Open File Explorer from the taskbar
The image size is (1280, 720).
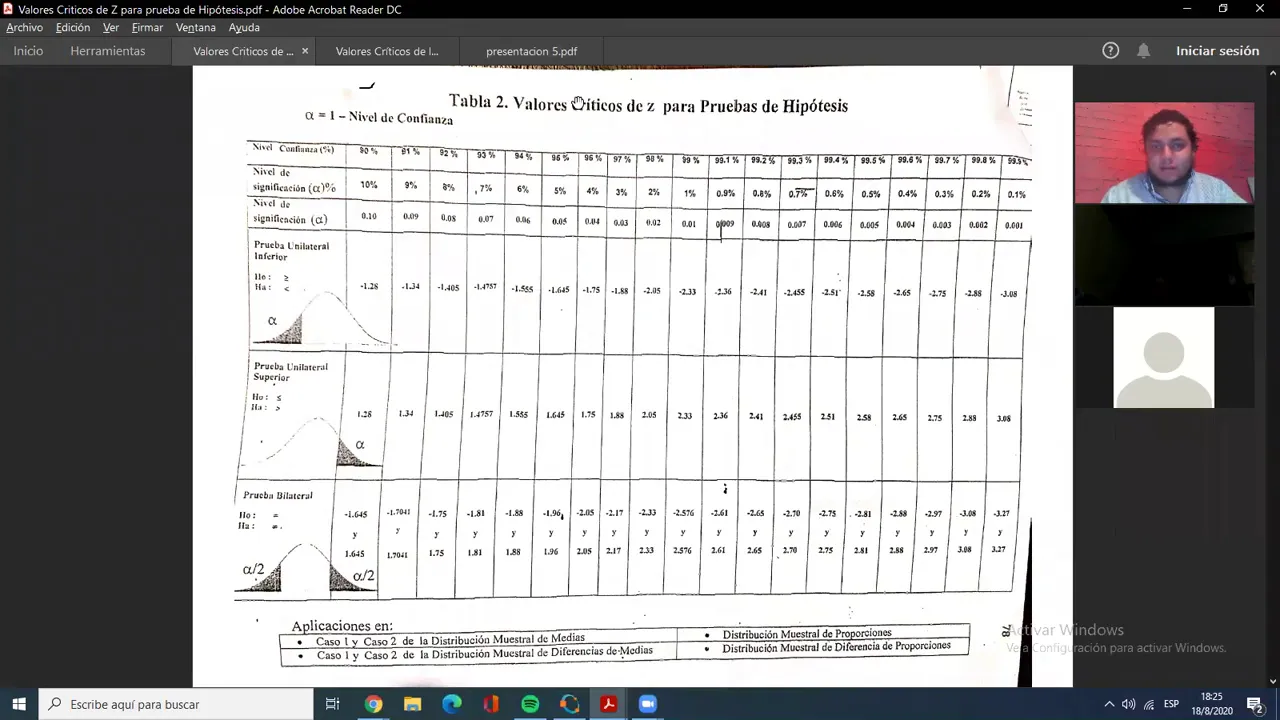click(412, 704)
